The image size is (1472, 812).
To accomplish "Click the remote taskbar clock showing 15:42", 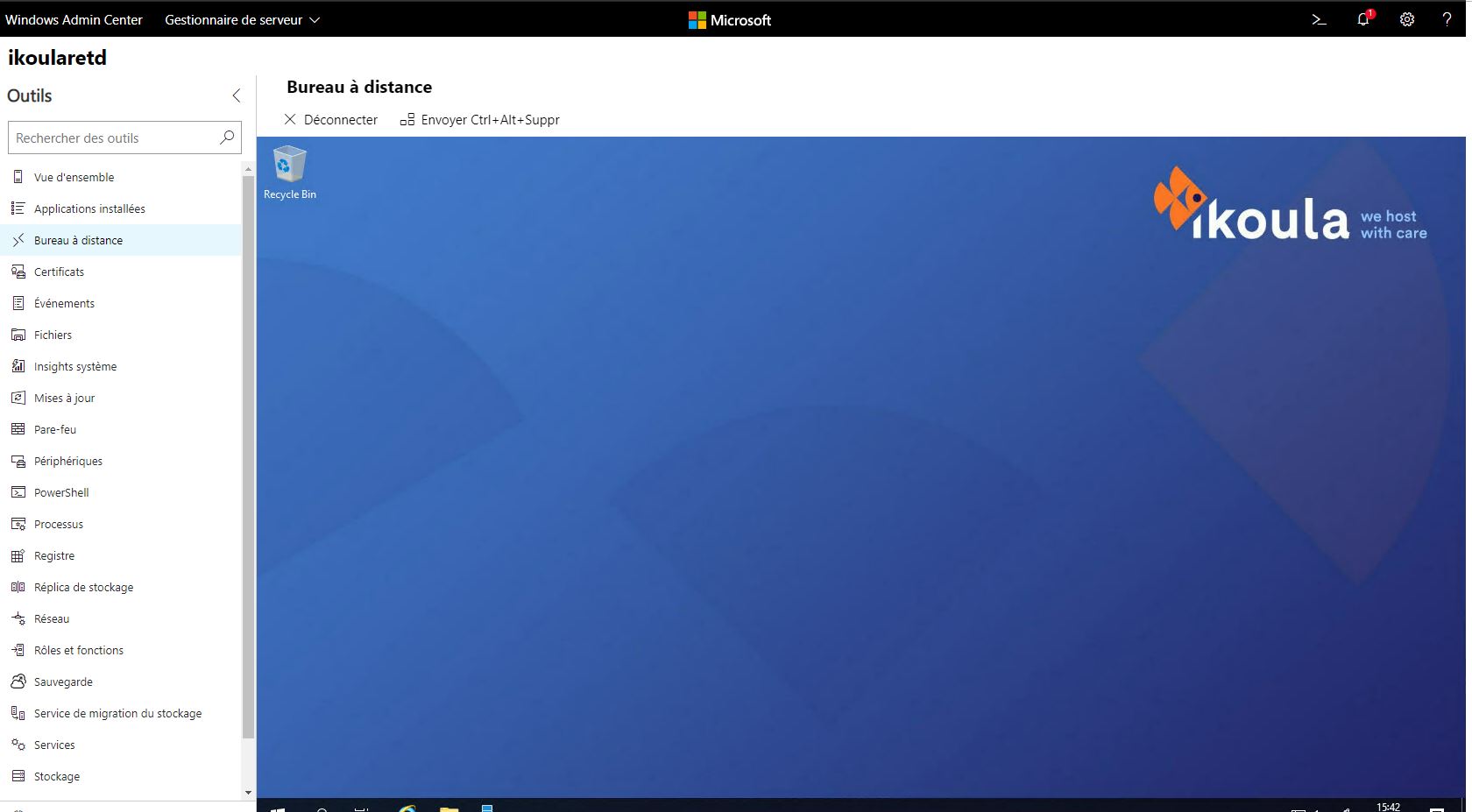I will (x=1388, y=807).
